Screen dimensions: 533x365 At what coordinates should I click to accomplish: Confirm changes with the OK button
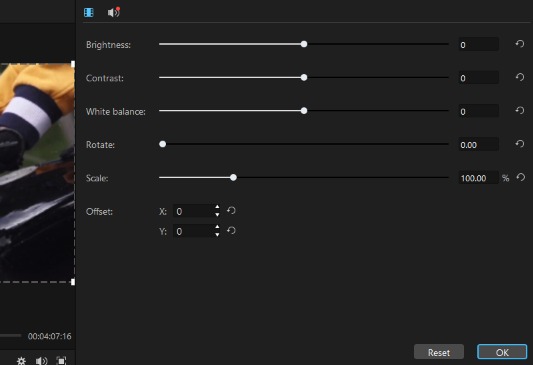tap(502, 352)
